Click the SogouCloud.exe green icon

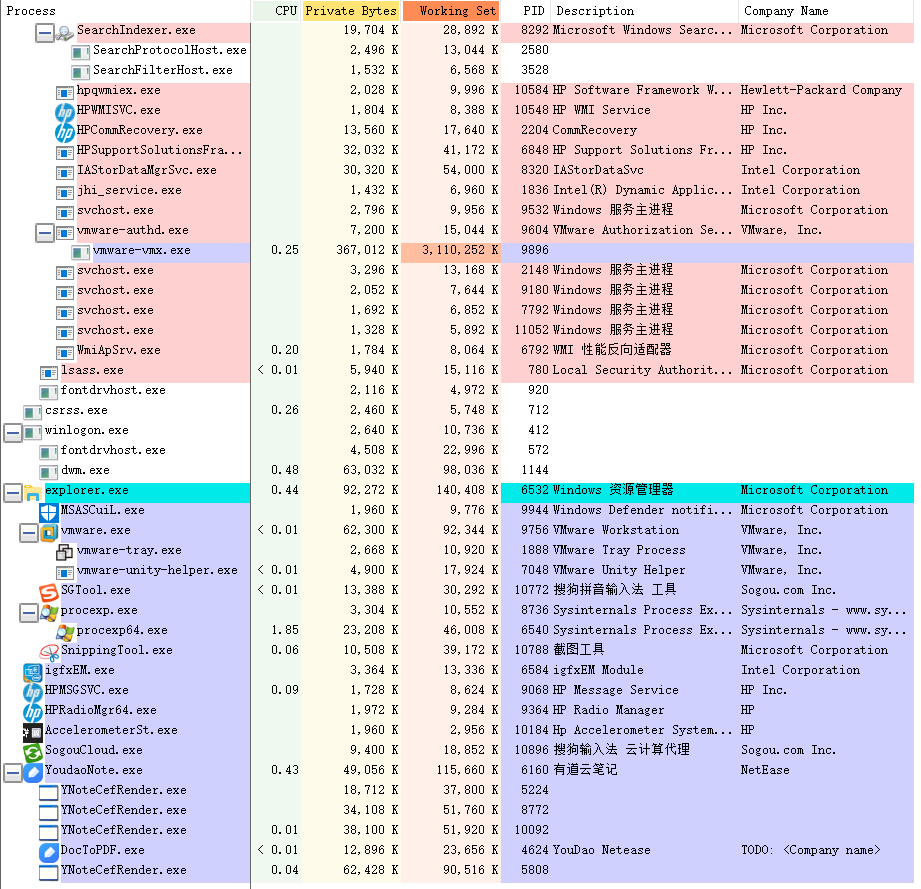point(33,752)
